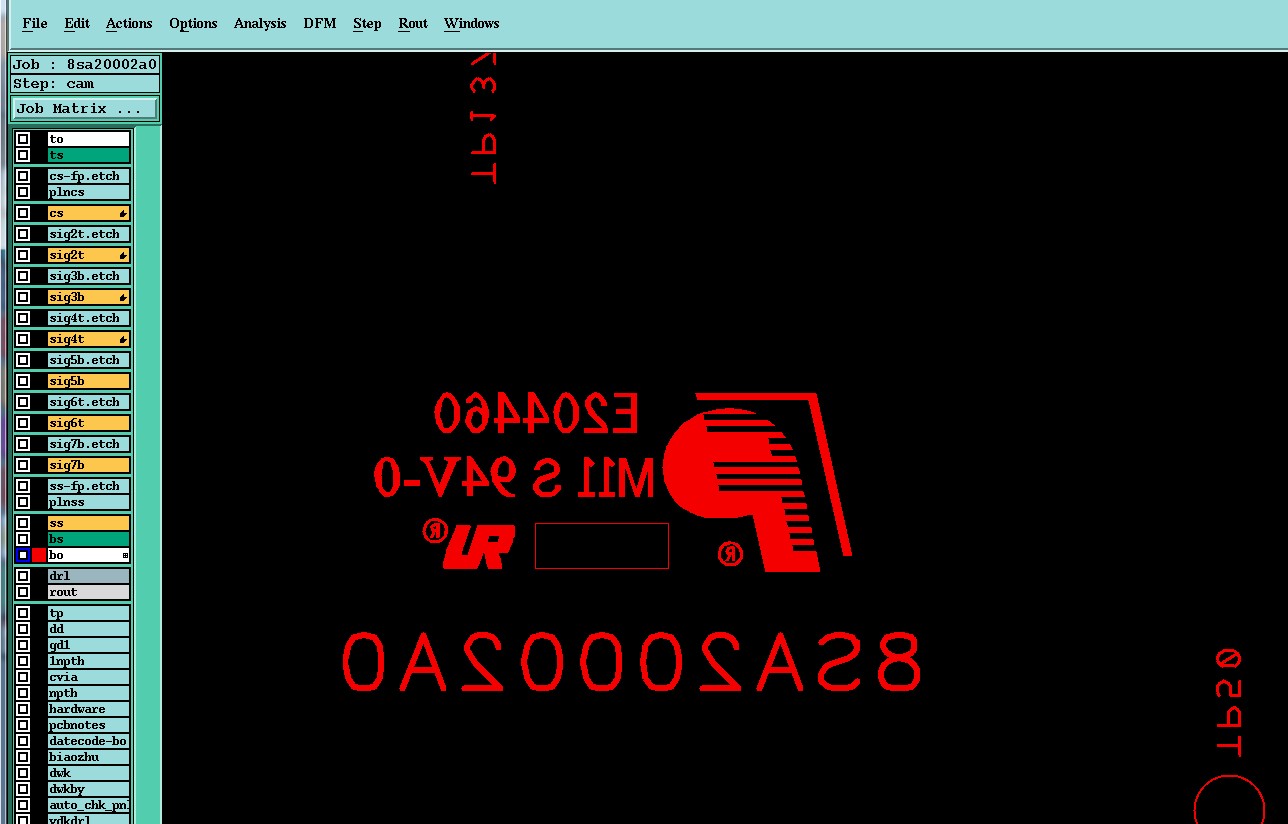Toggle the checkbox for layer to
Viewport: 1288px width, 824px height.
[x=23, y=139]
